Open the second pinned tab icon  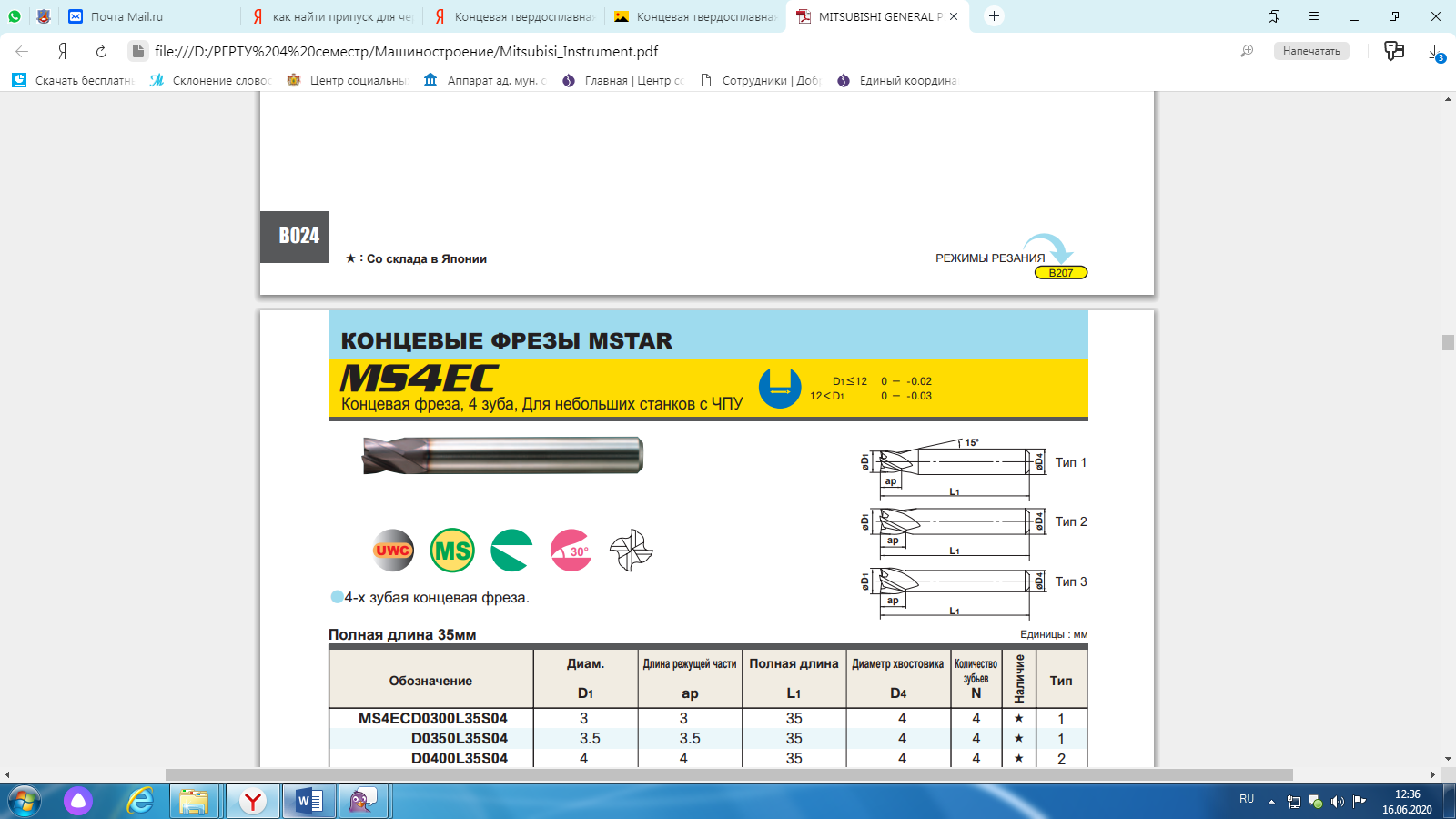43,16
